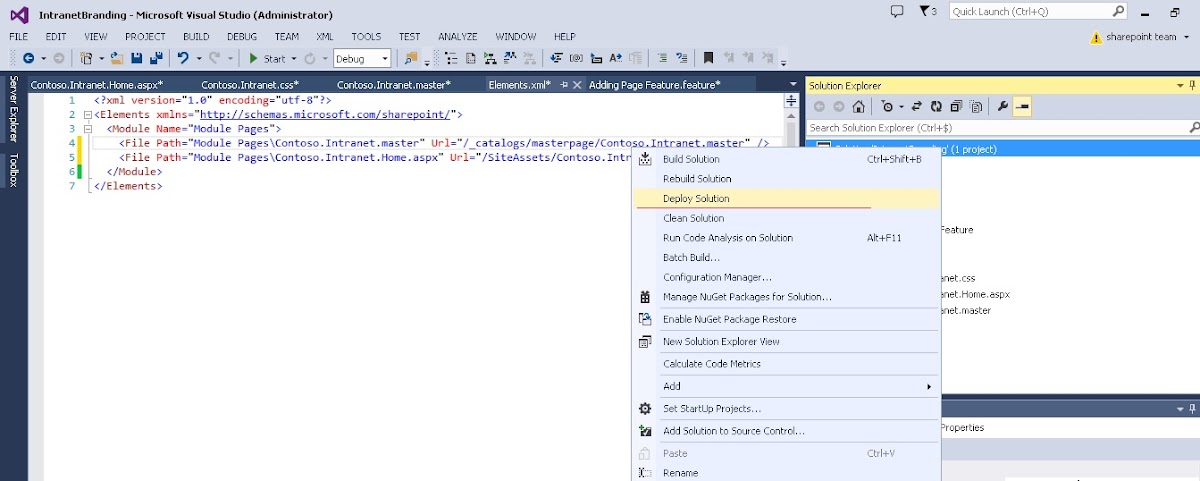This screenshot has height=481, width=1200.
Task: Open the notifications flag icon
Action: pyautogui.click(x=926, y=11)
